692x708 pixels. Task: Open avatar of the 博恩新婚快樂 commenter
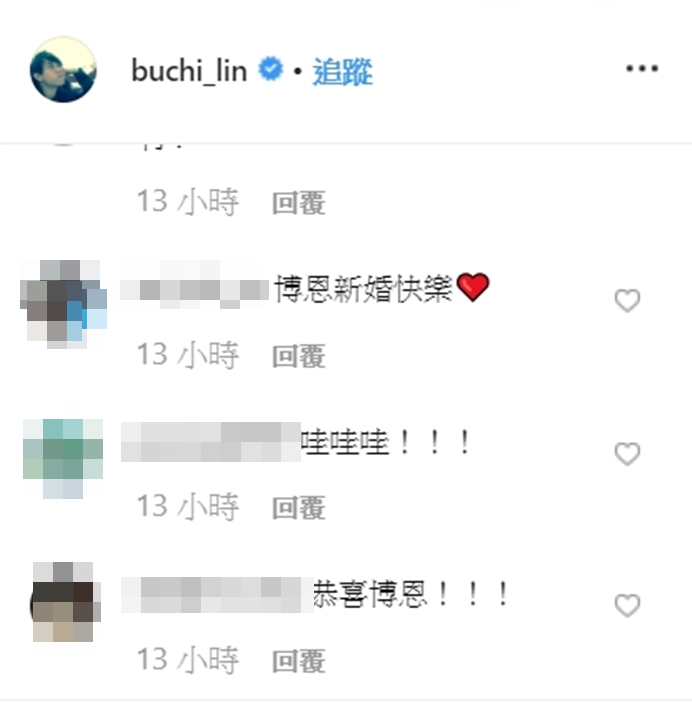click(x=63, y=304)
